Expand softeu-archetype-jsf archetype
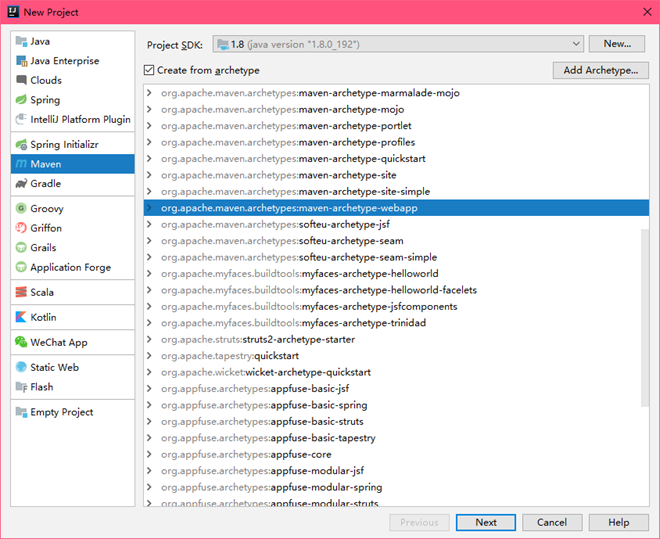The image size is (660, 539). pos(149,224)
